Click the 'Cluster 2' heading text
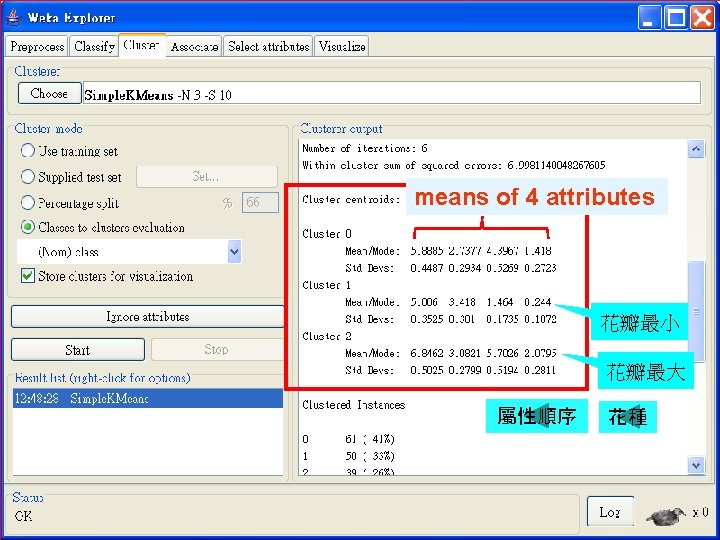The height and width of the screenshot is (540, 720). pyautogui.click(x=326, y=336)
